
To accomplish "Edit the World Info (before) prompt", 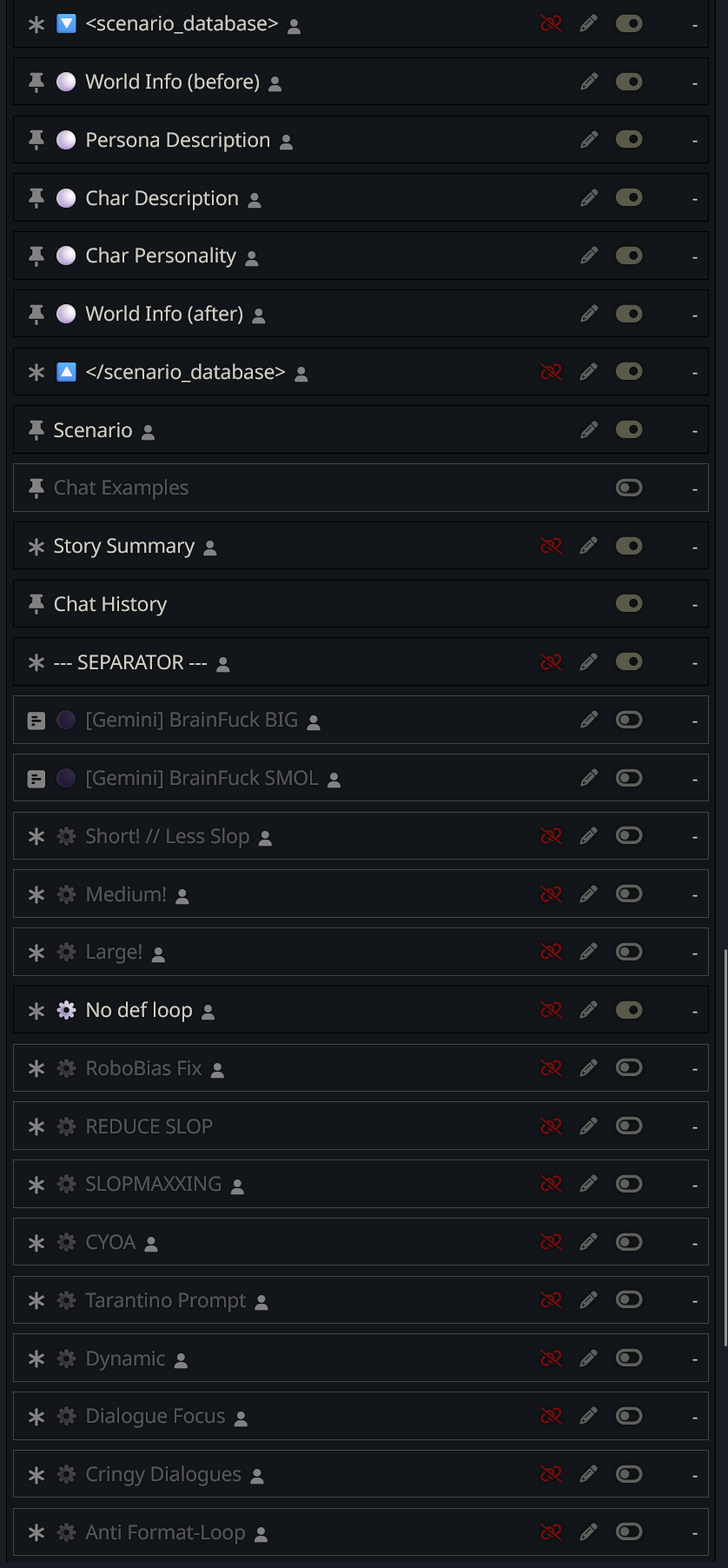I will (x=589, y=82).
